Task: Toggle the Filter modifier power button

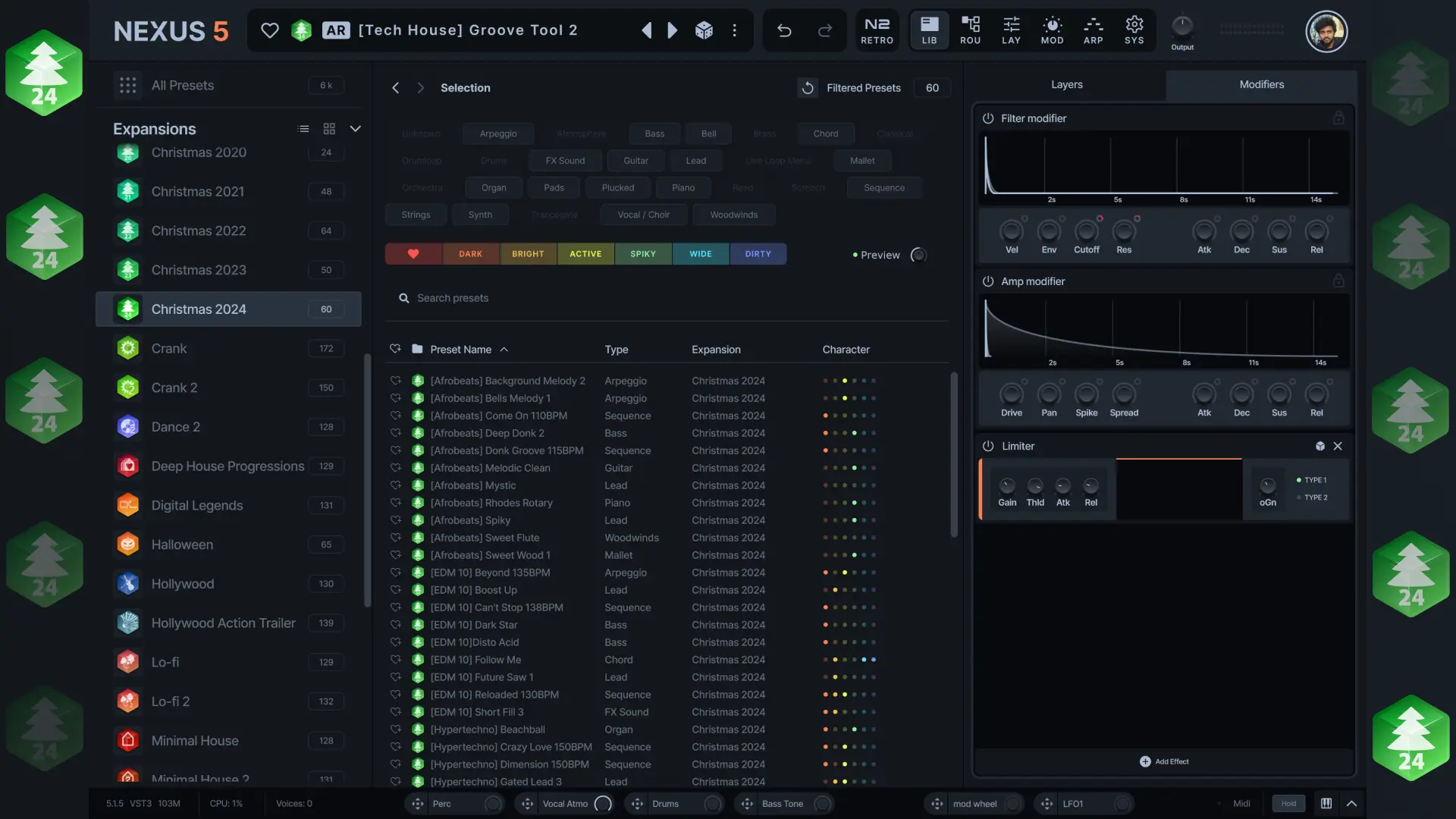Action: pyautogui.click(x=988, y=118)
